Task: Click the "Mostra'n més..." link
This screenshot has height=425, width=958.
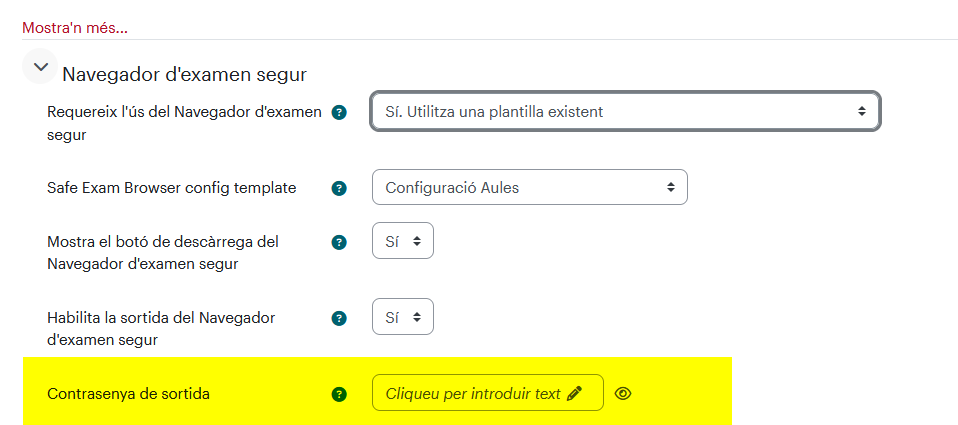Action: point(75,28)
